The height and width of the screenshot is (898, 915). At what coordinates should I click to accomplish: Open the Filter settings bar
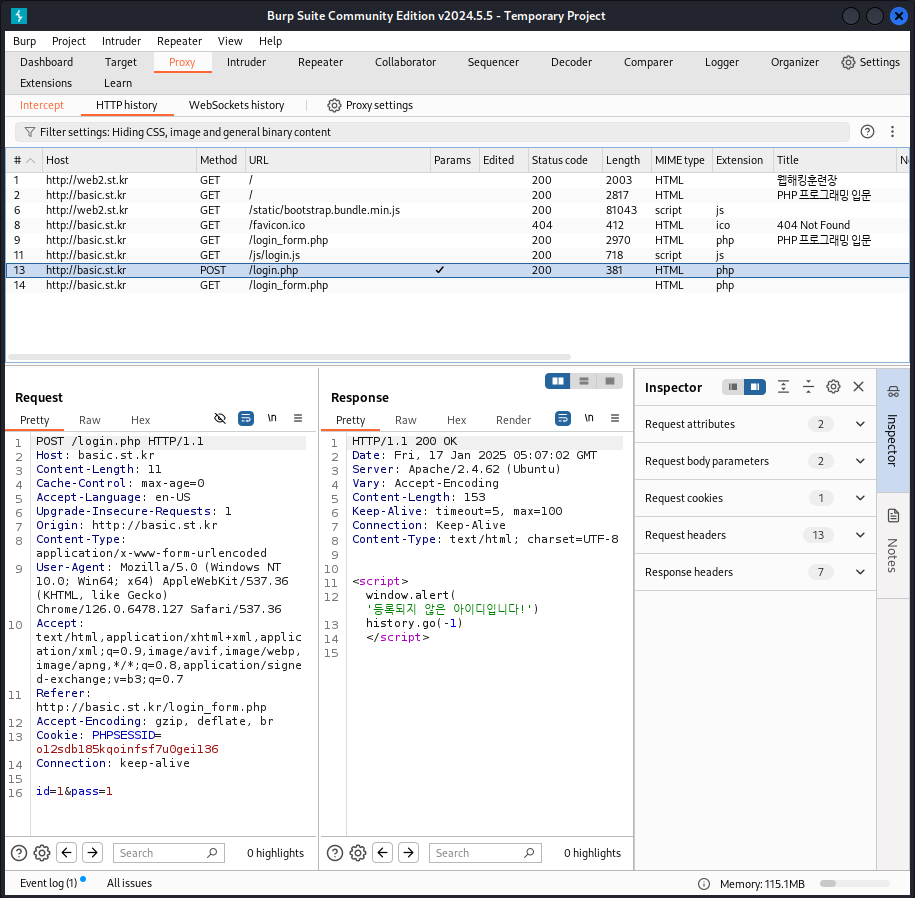tap(432, 132)
